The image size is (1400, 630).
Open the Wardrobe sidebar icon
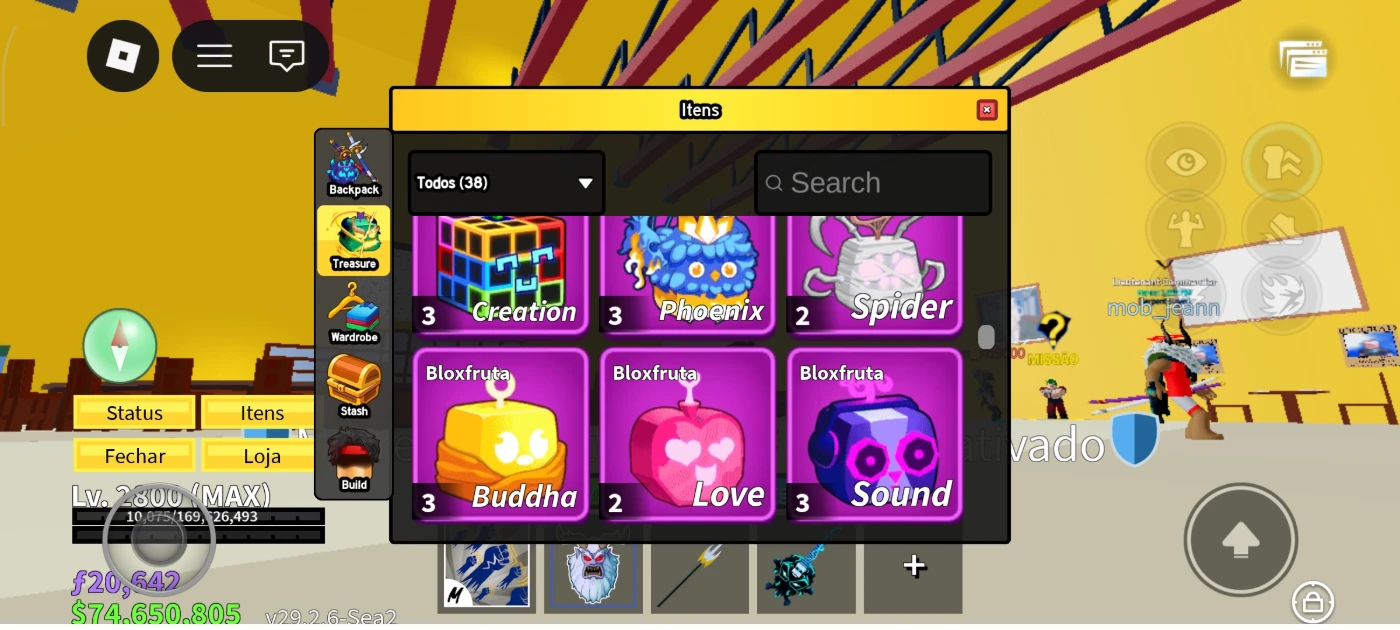click(x=354, y=313)
